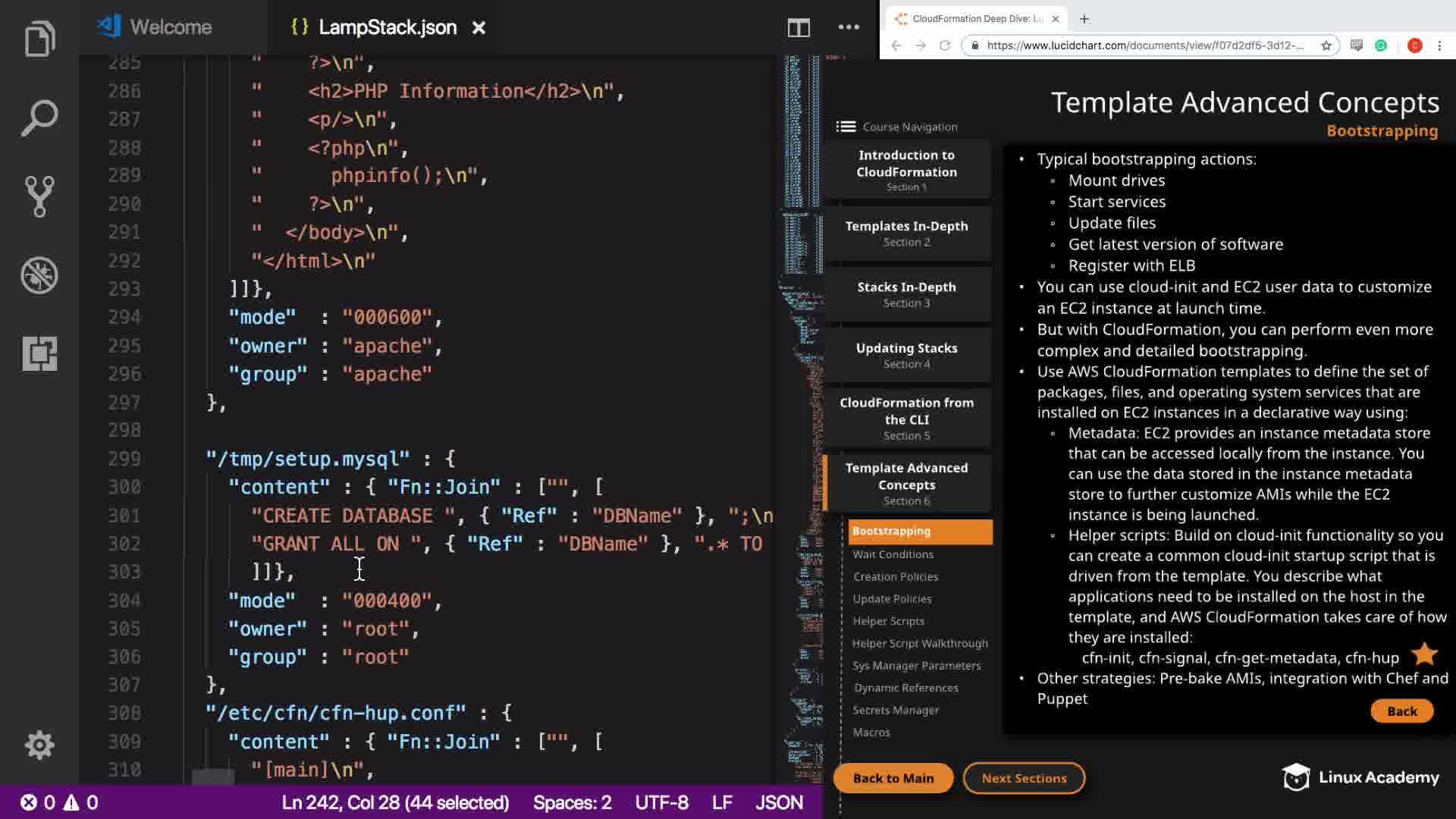Open the Explorer files icon

[x=39, y=38]
